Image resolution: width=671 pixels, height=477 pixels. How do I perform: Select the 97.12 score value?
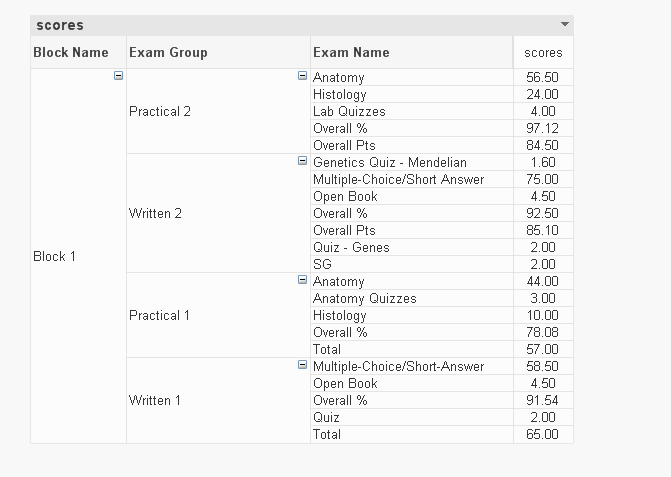[542, 128]
